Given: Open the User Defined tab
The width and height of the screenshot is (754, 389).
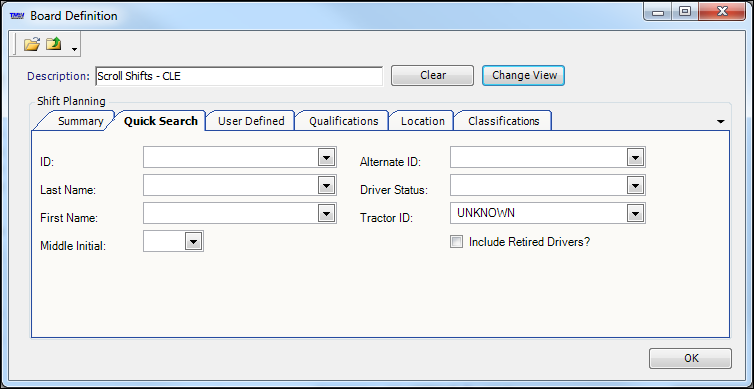Looking at the screenshot, I should [x=251, y=121].
